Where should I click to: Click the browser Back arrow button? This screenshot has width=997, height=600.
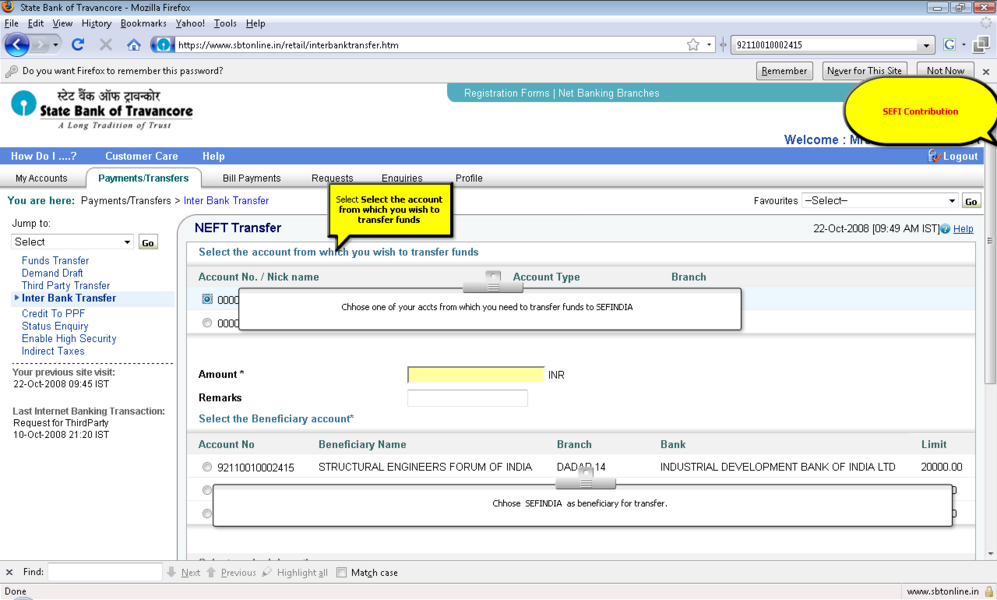coord(18,45)
